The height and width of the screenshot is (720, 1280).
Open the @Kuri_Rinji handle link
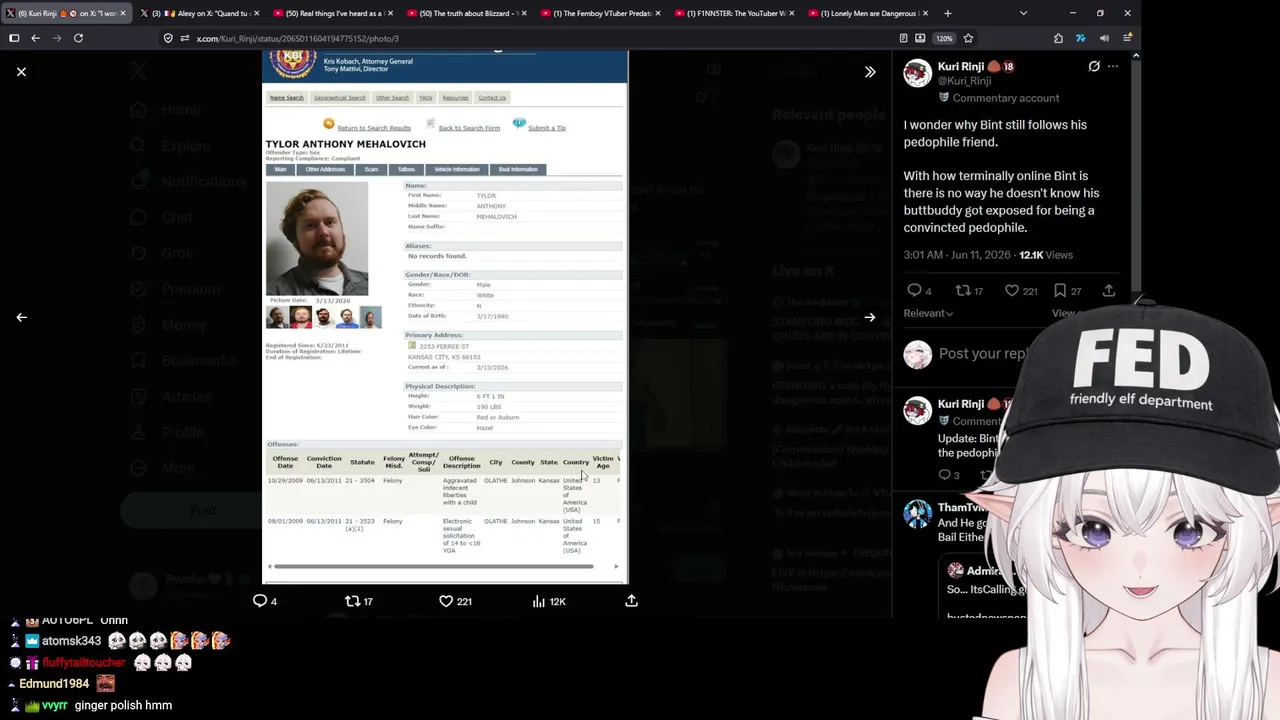(x=964, y=81)
